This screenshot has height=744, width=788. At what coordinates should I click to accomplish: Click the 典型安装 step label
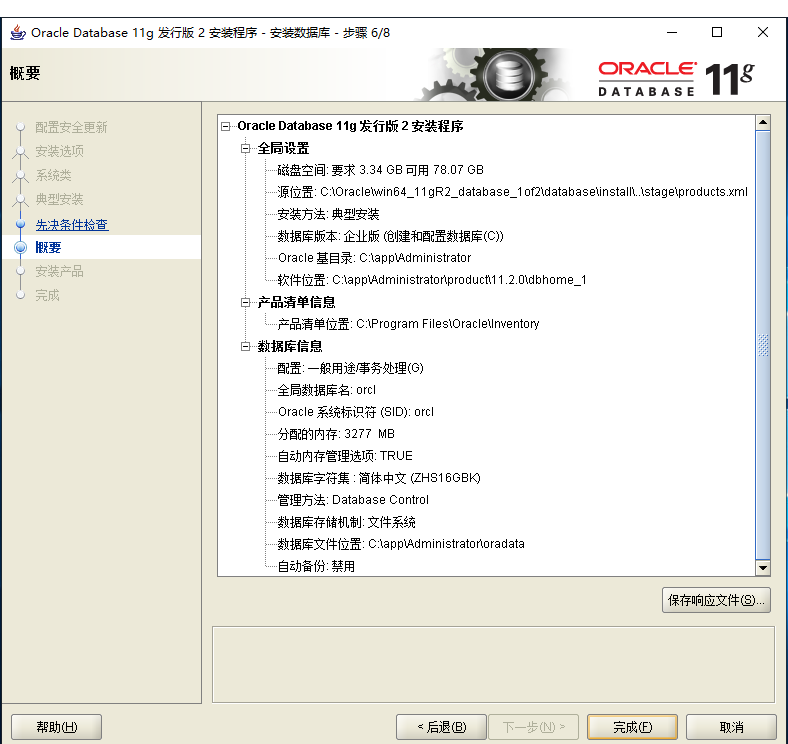point(59,199)
